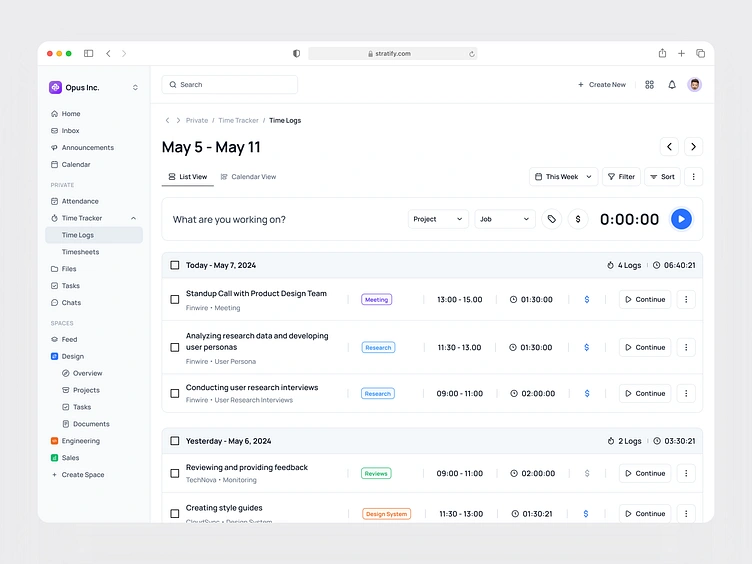
Task: Open the Sort button
Action: click(x=662, y=177)
